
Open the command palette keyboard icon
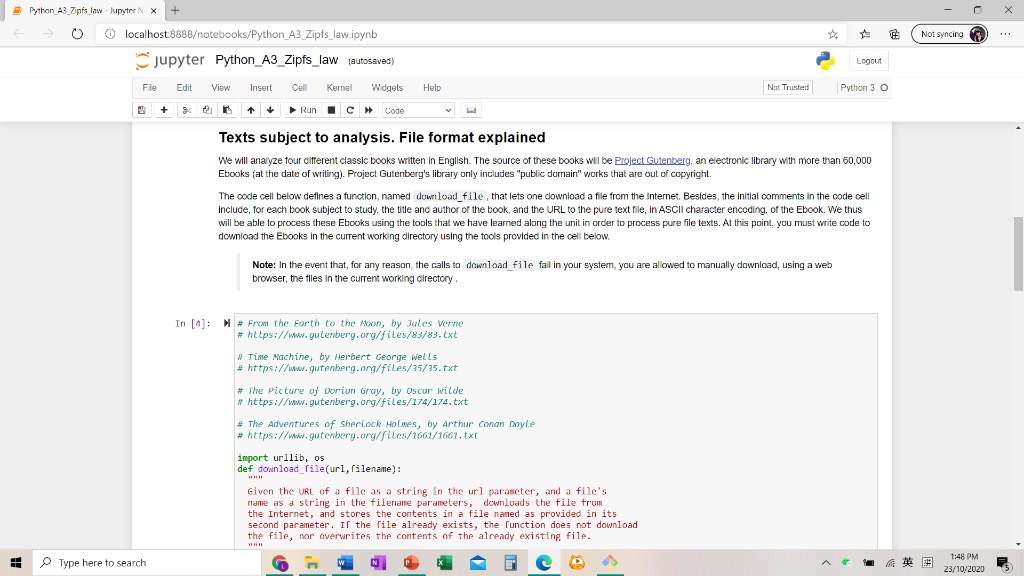(x=472, y=110)
